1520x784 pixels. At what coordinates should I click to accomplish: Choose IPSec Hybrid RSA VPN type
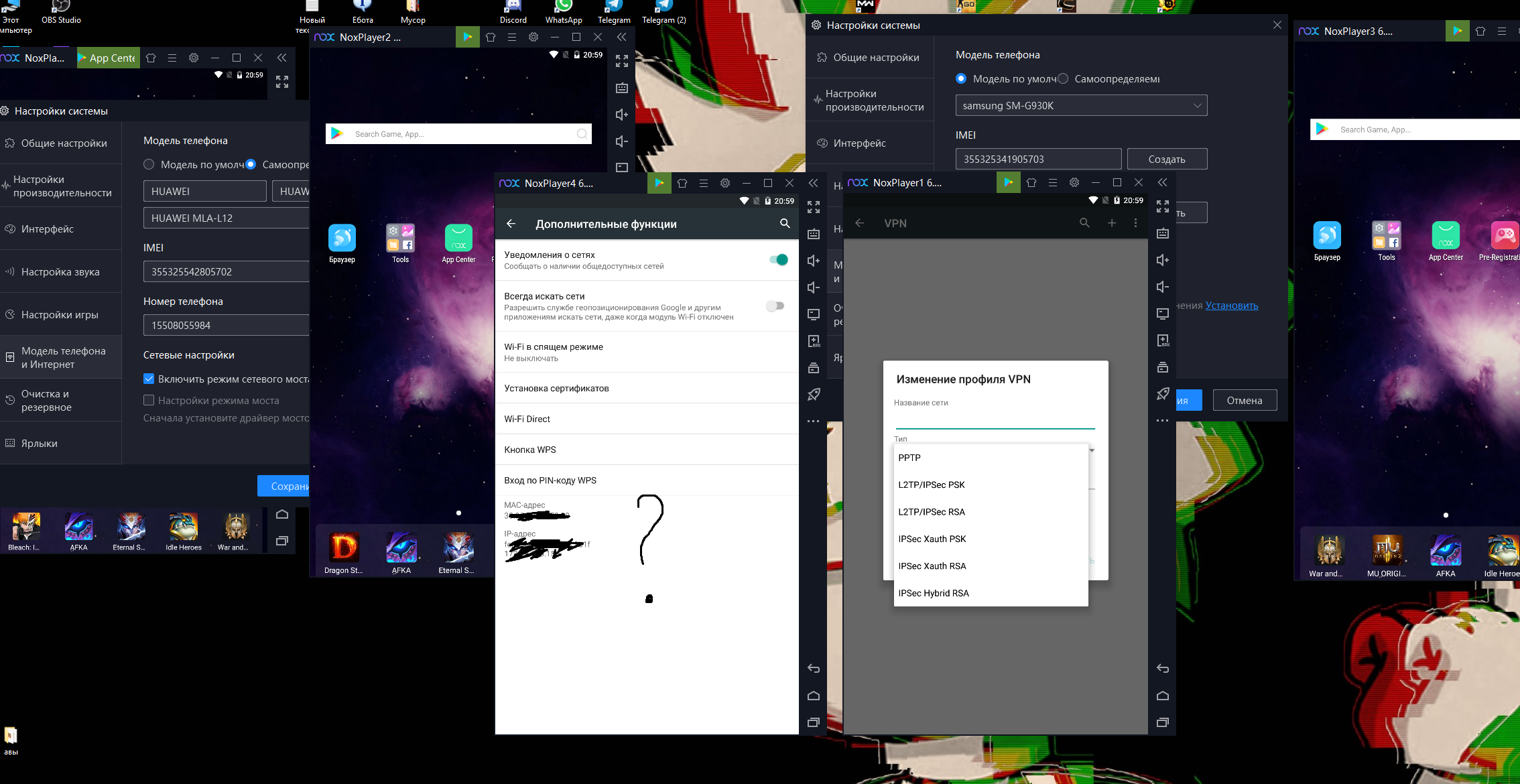click(991, 593)
